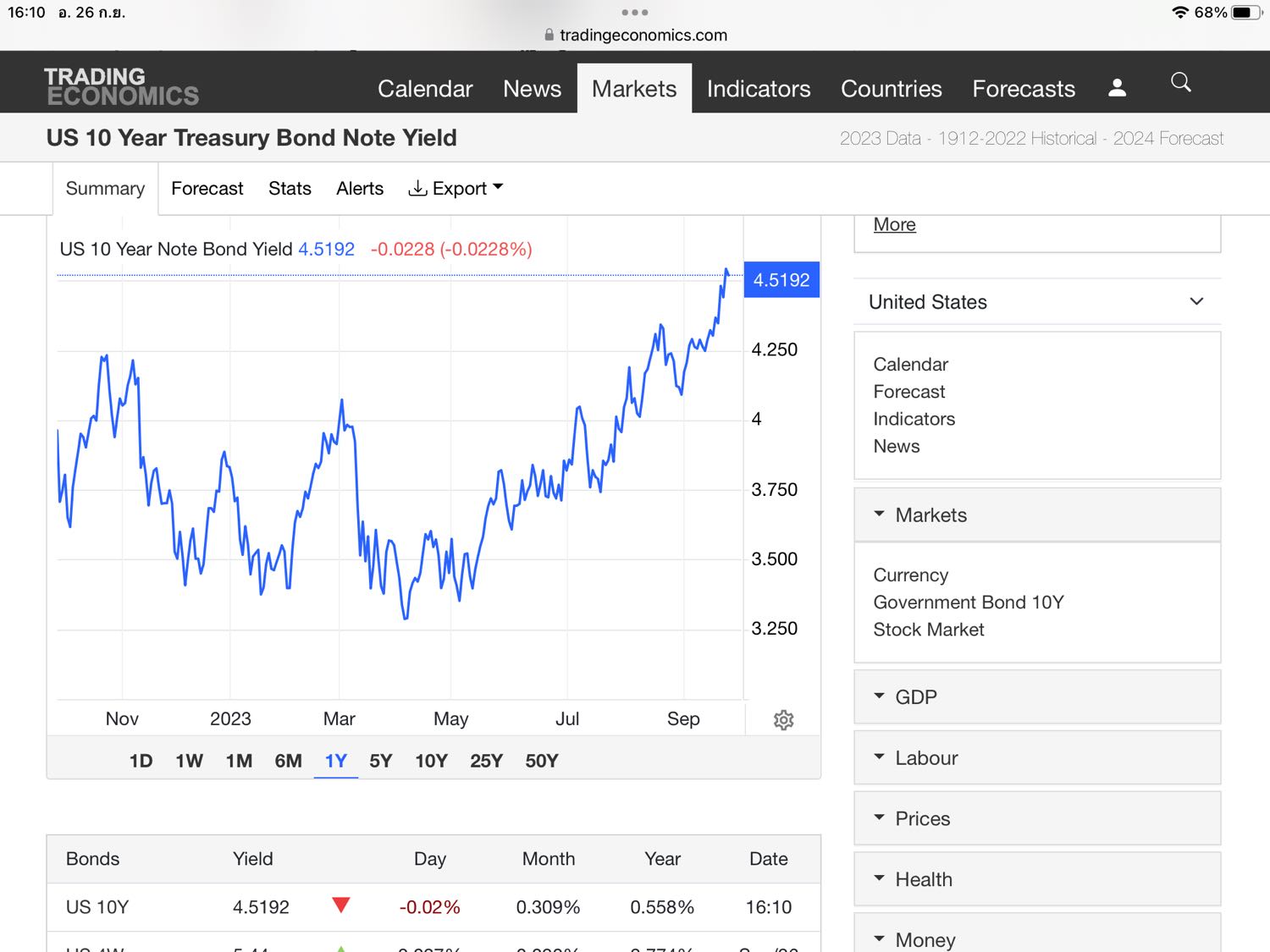Open the Indicators menu

click(758, 89)
